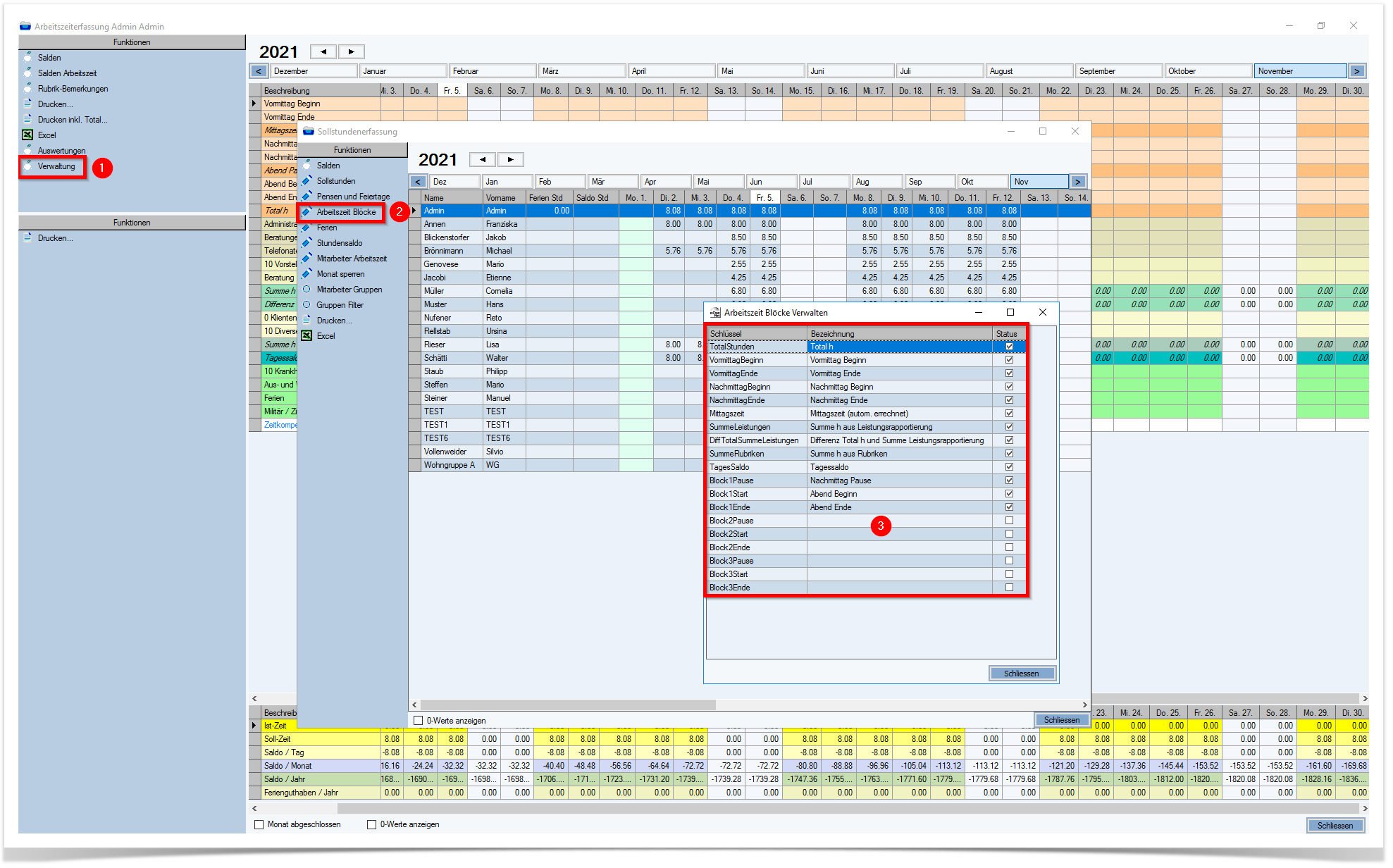Open Salden in the Sollstundenerfassung sidebar
Viewport: 1393px width, 868px height.
[x=328, y=166]
